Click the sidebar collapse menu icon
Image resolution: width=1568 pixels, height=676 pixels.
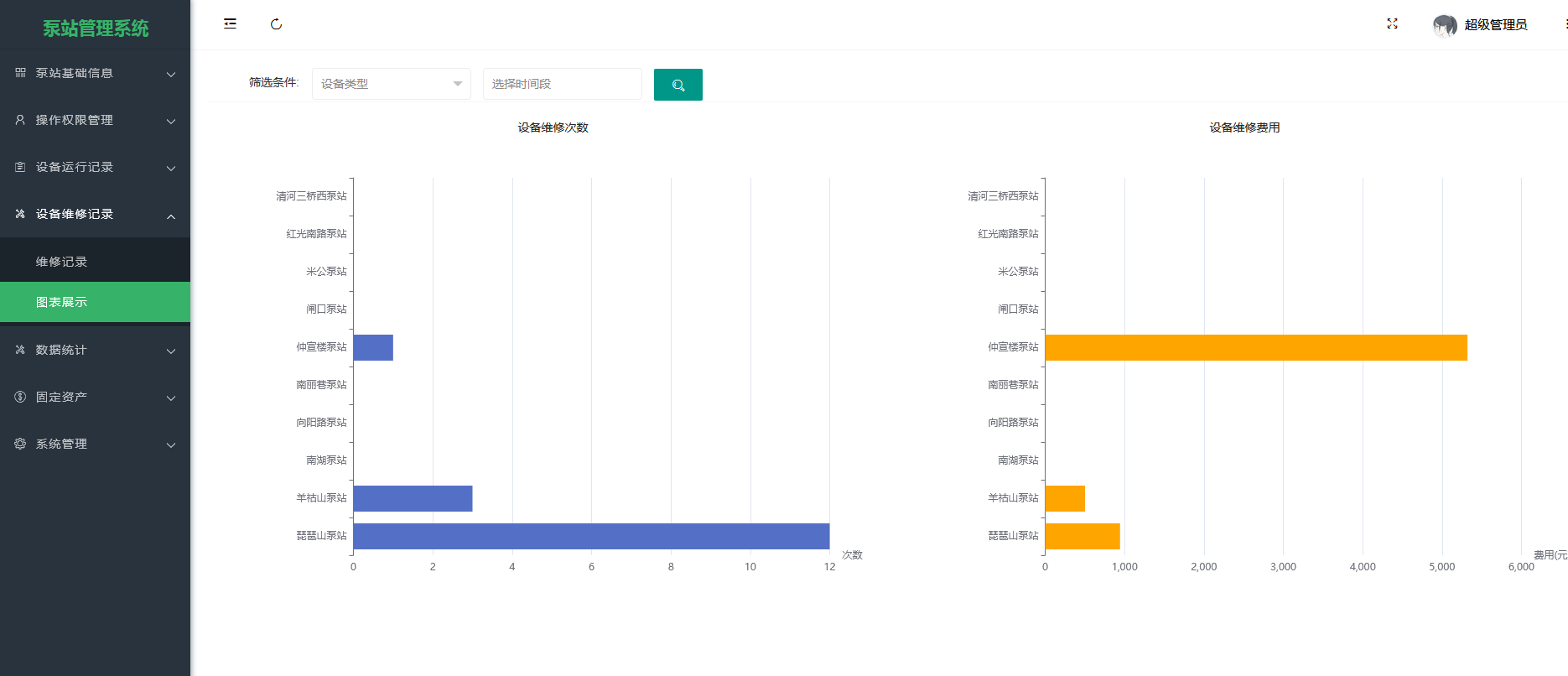[x=230, y=23]
